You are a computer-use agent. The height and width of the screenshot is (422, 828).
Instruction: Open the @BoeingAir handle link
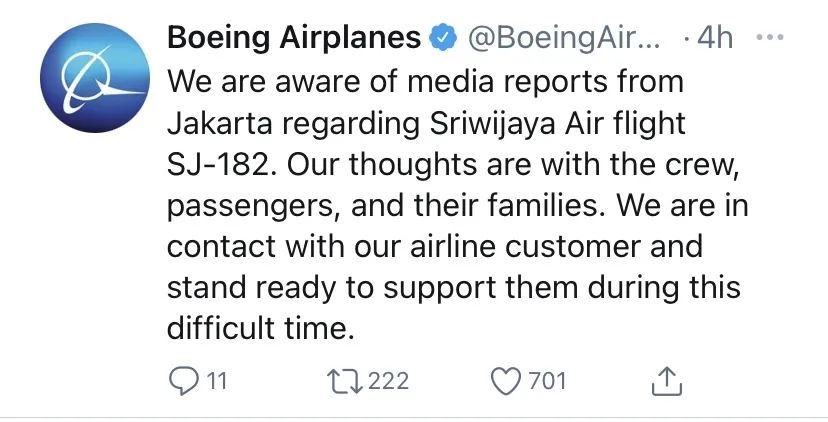click(x=562, y=39)
